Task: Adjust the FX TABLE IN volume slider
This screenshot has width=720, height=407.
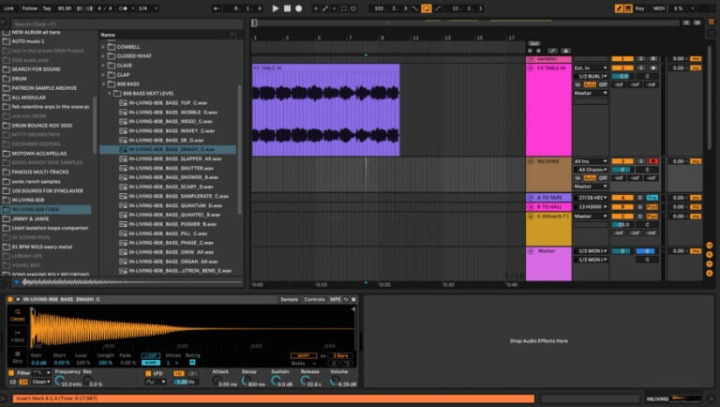Action: 622,76
